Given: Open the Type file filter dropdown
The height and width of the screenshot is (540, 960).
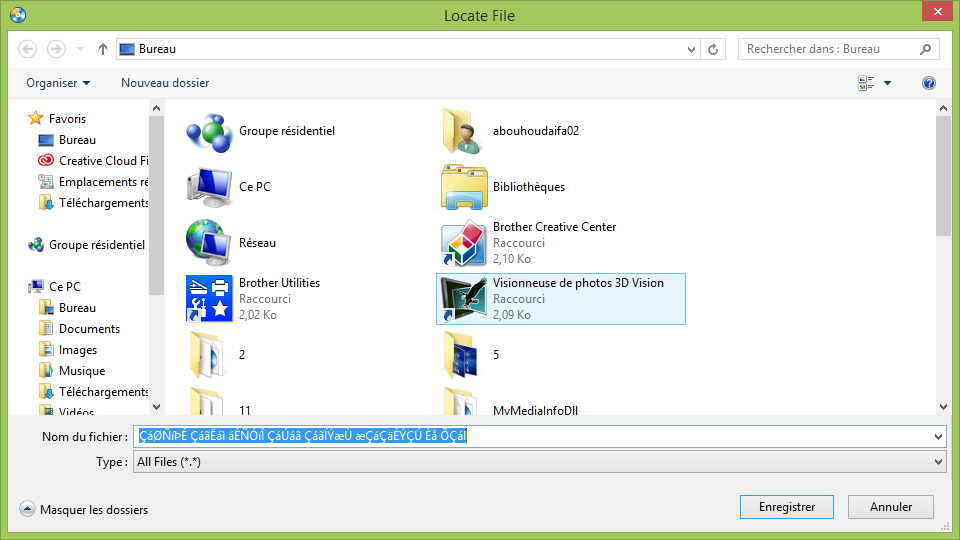Looking at the screenshot, I should (539, 462).
